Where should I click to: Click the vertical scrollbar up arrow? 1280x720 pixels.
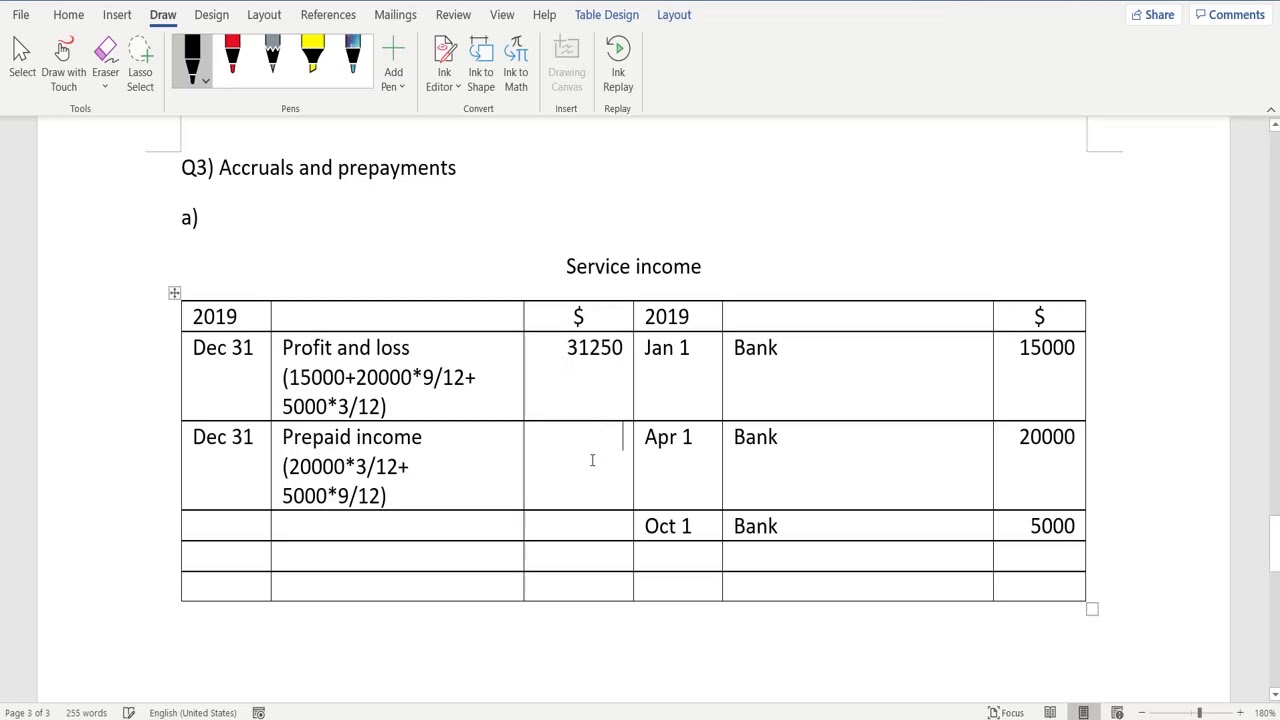point(1273,125)
